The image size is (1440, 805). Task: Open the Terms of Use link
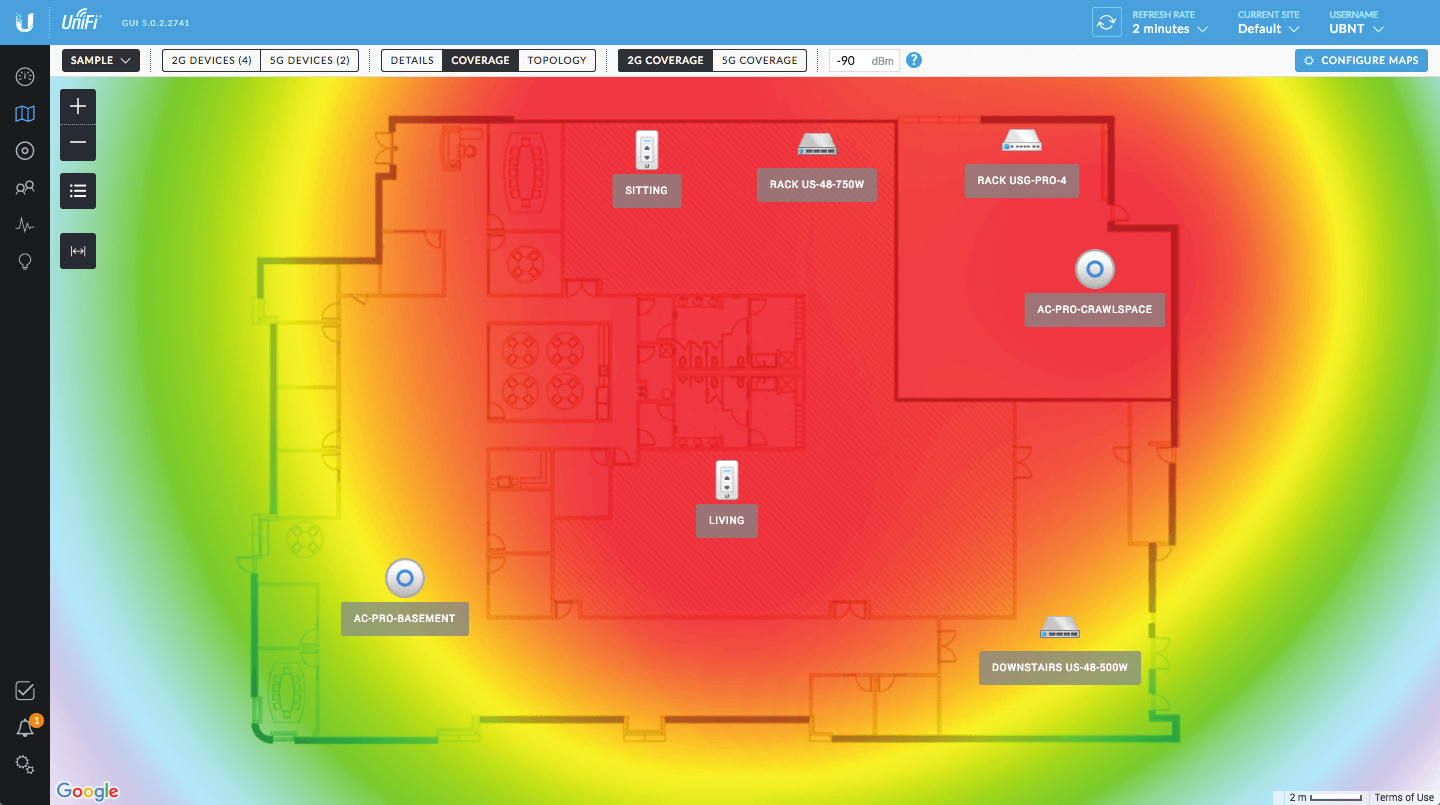1403,797
